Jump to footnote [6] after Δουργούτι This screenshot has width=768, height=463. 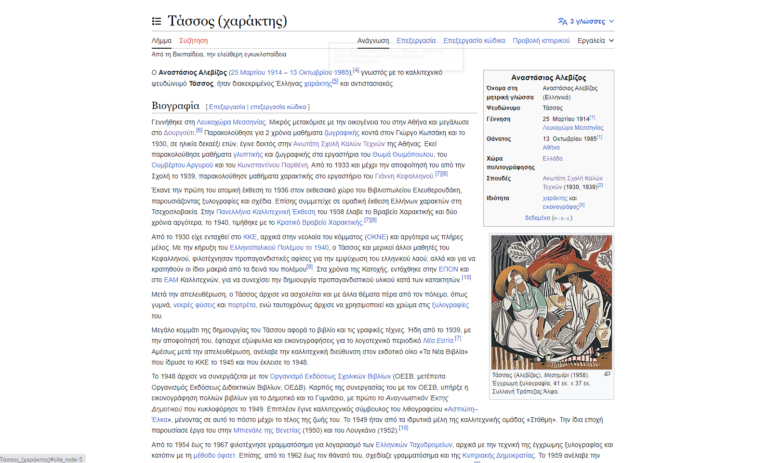point(199,130)
